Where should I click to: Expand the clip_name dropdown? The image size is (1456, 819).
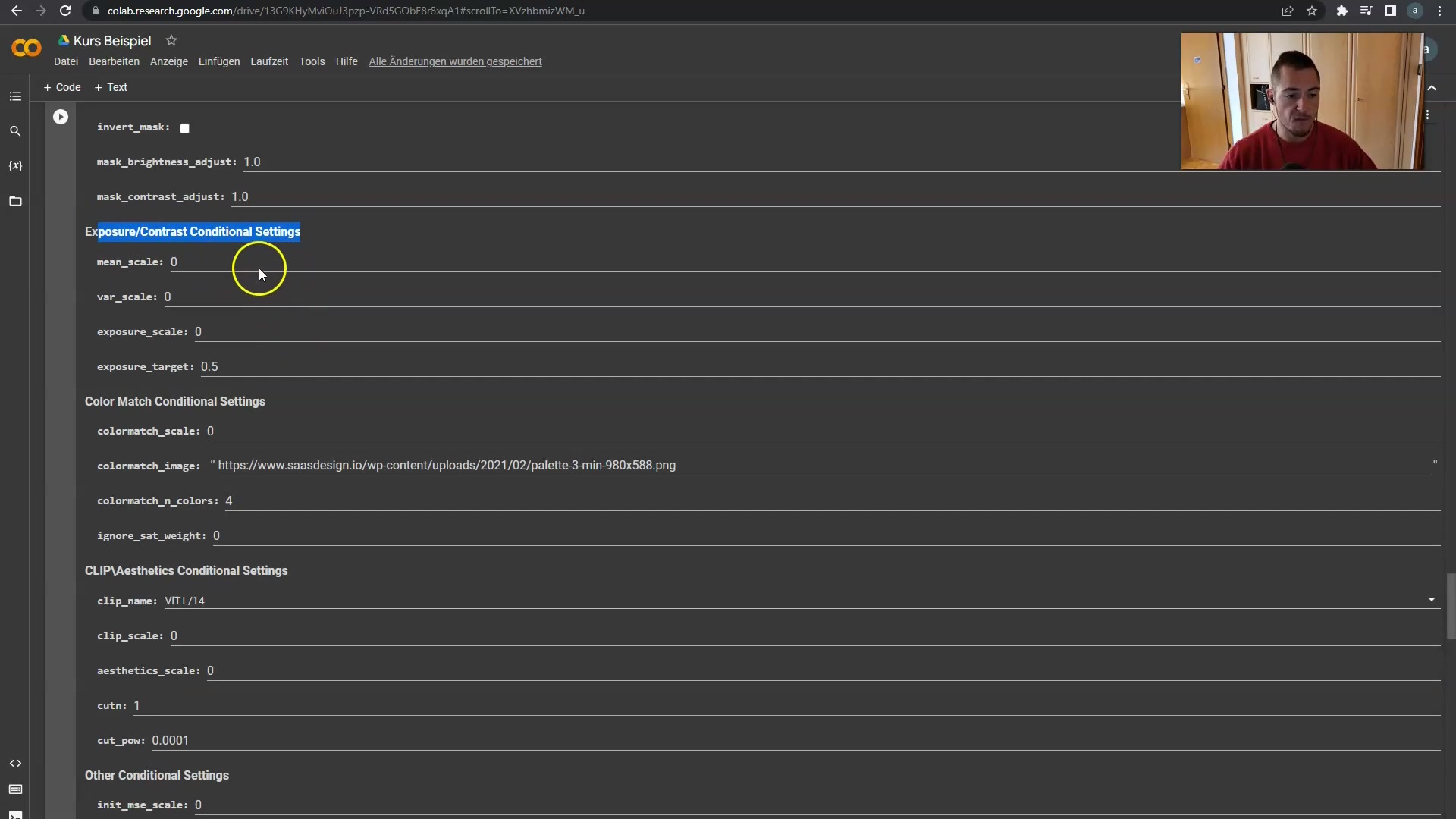point(1431,600)
